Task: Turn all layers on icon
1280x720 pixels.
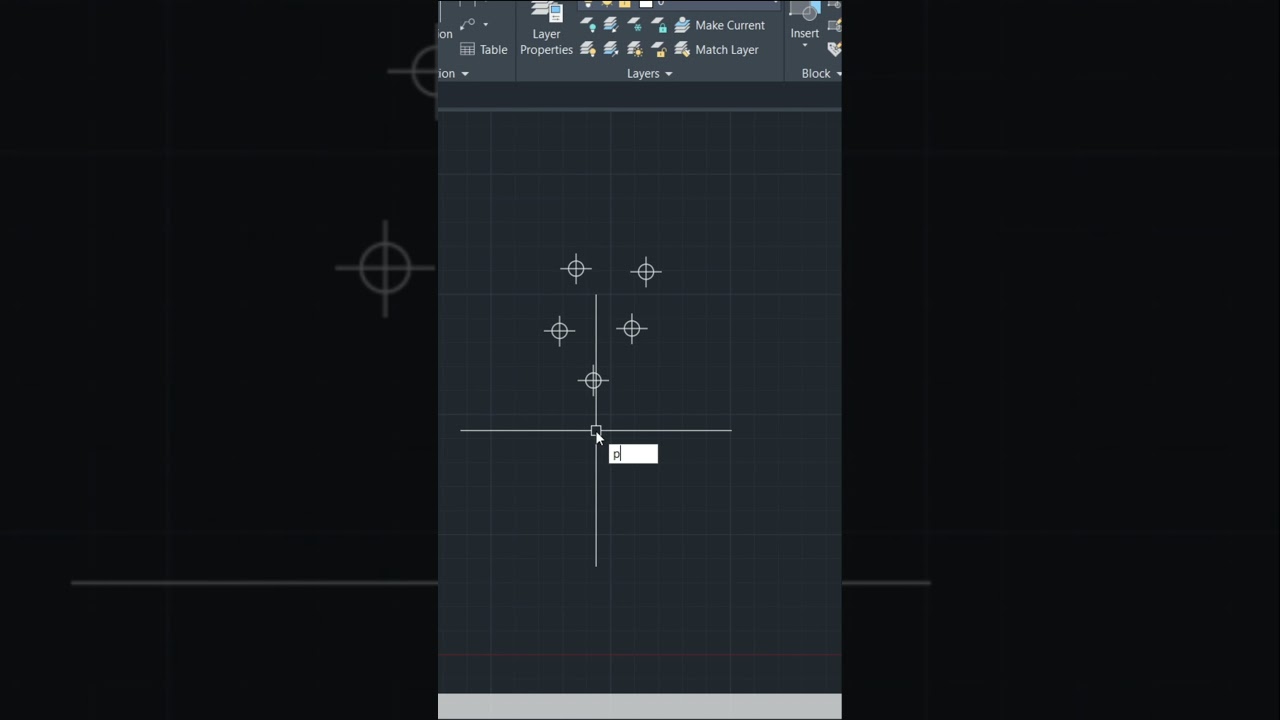Action: click(x=588, y=49)
